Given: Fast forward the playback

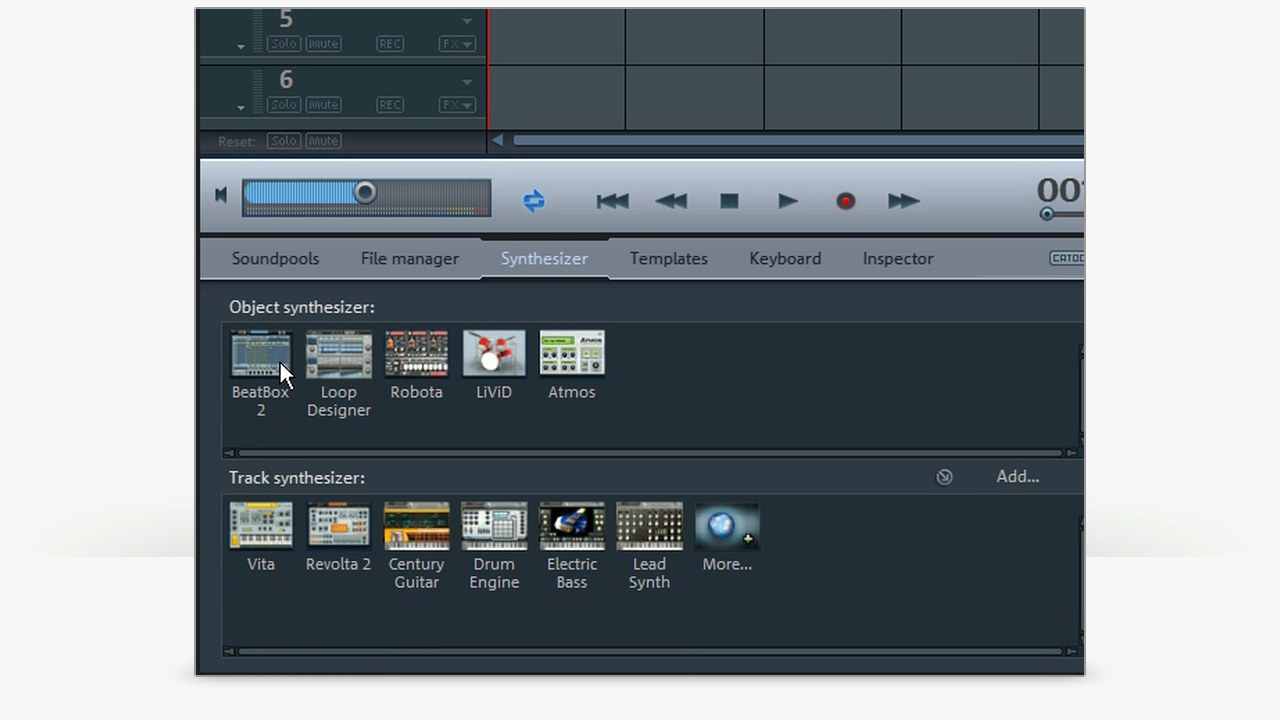Looking at the screenshot, I should (x=903, y=201).
